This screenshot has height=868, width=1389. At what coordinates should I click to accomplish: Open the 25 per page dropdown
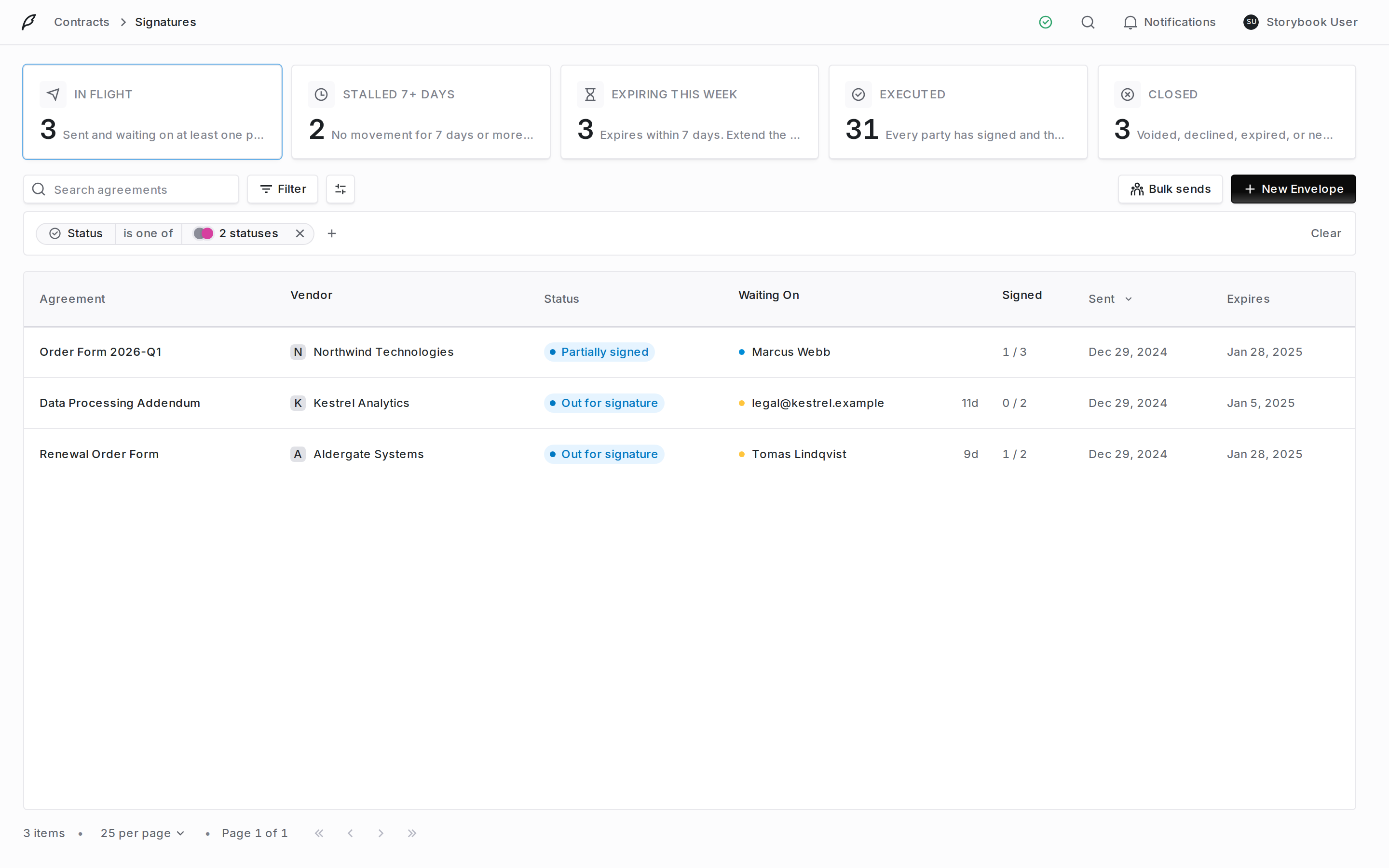(142, 833)
